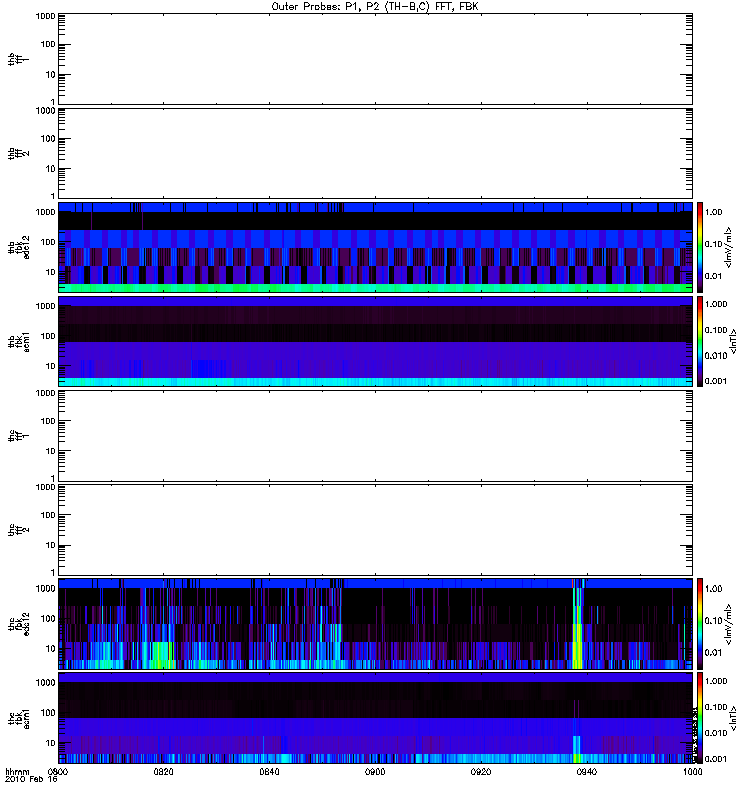The width and height of the screenshot is (750, 800).
Task: Click the "thc fbk scm1" axis label
Action: pos(19,718)
